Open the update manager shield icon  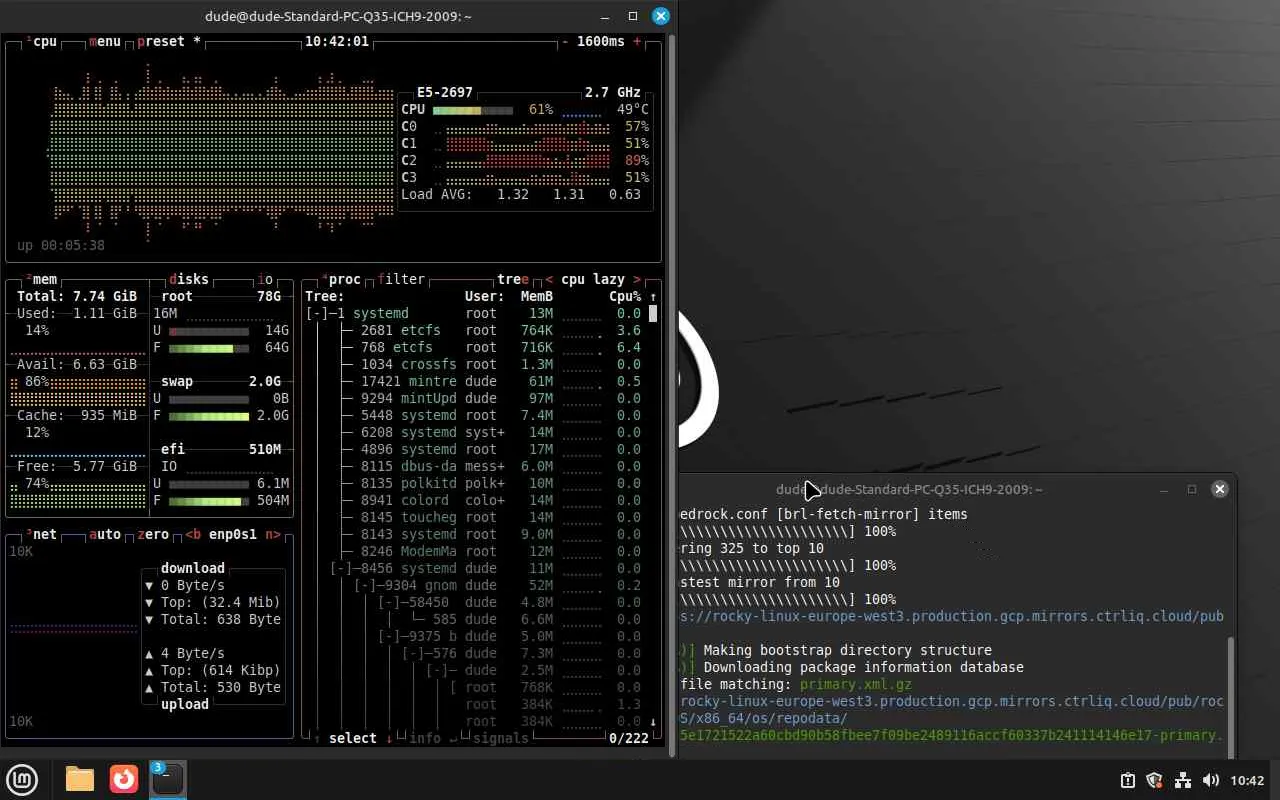1154,780
